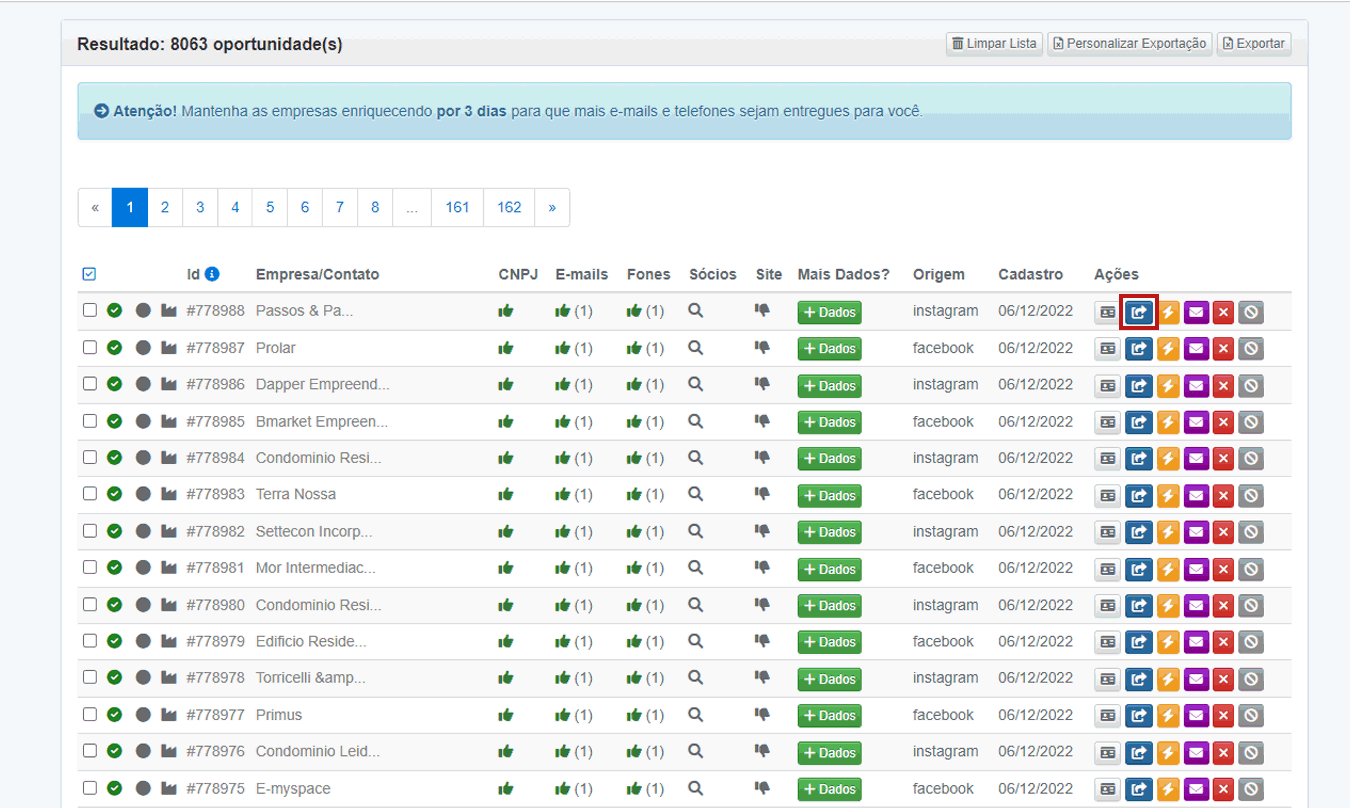Image resolution: width=1350 pixels, height=808 pixels.
Task: Click Limpar Lista button
Action: [x=994, y=44]
